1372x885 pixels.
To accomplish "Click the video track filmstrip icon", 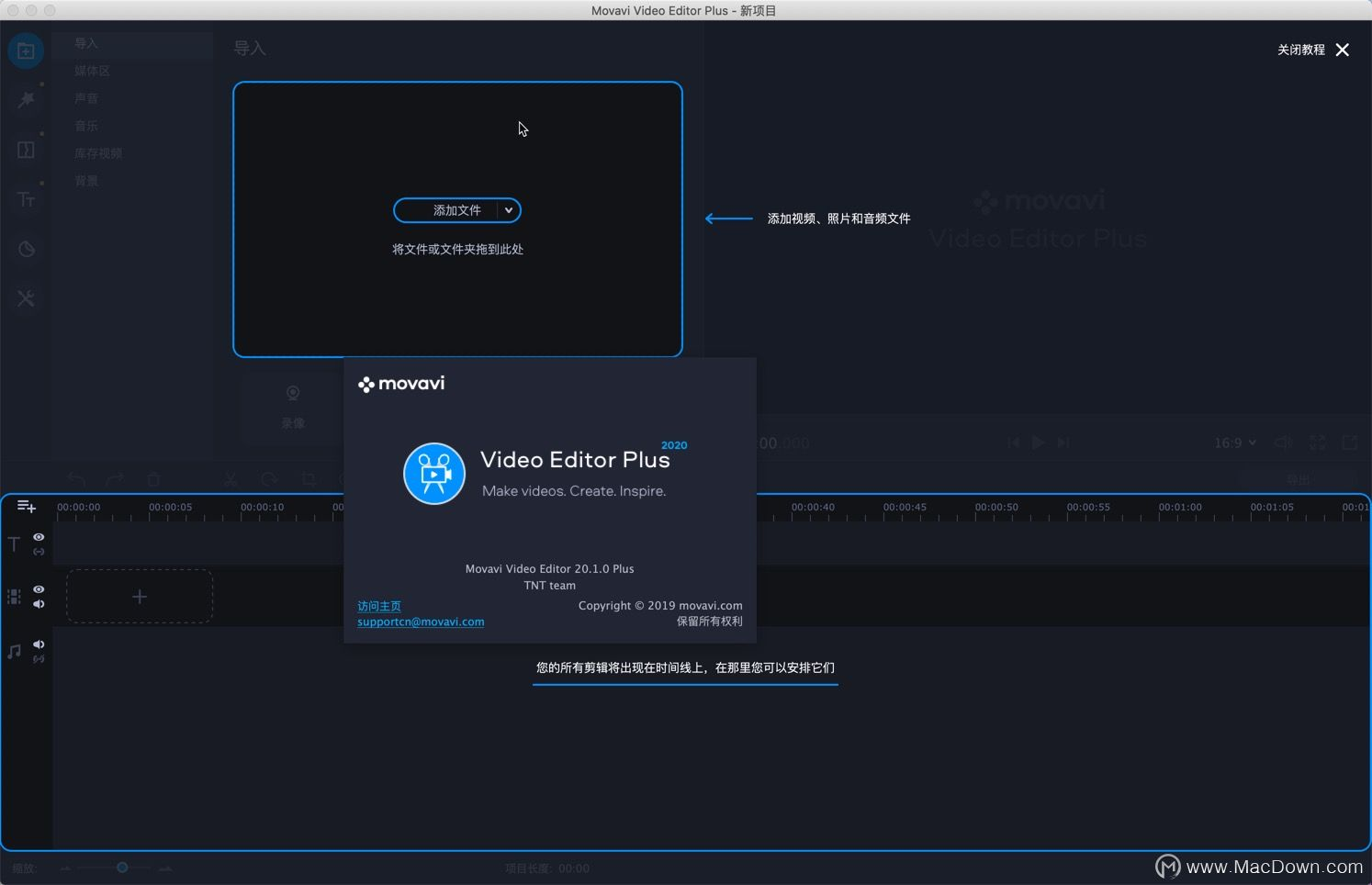I will coord(14,597).
